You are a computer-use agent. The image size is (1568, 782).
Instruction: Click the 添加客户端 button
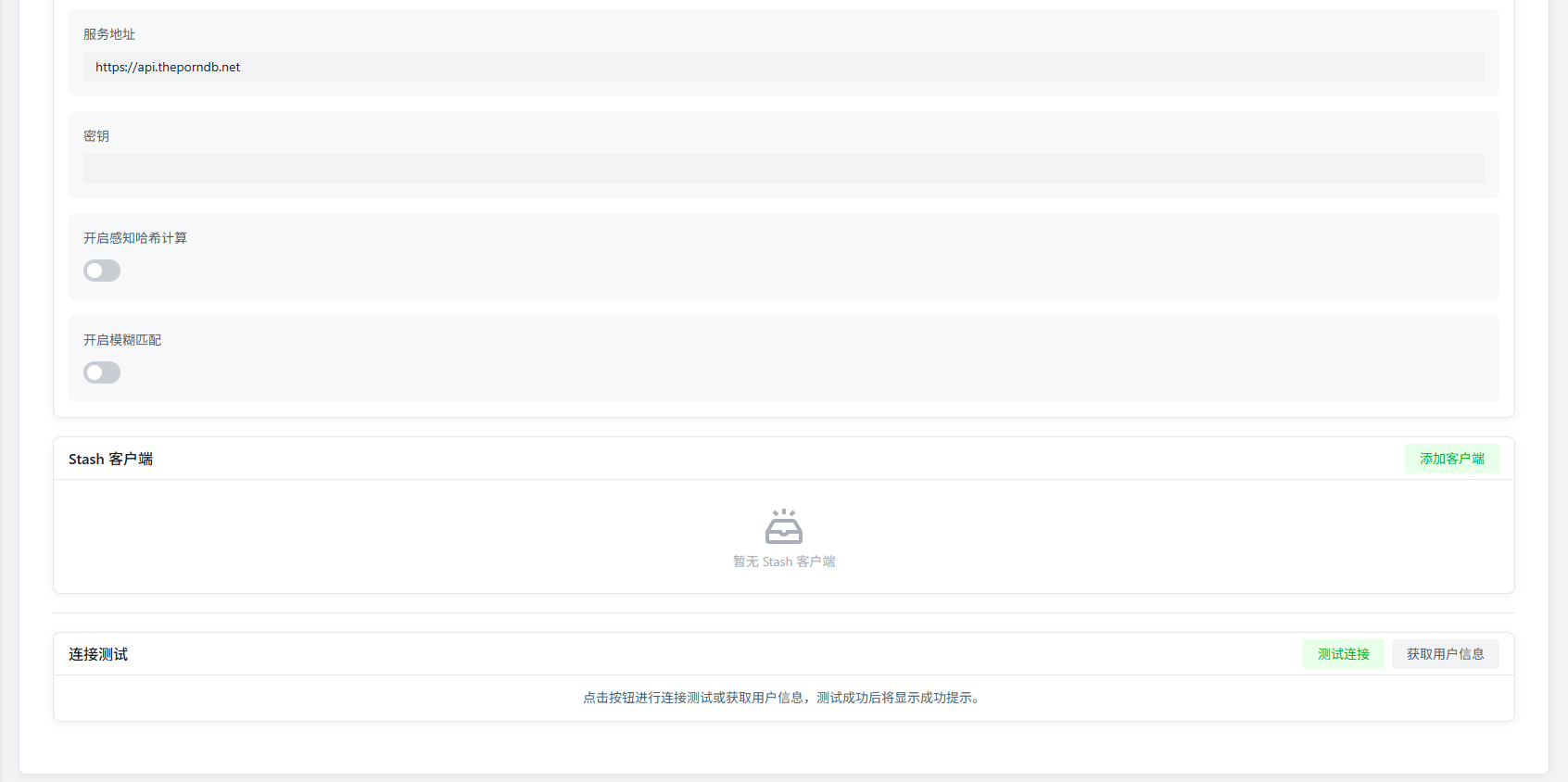tap(1451, 459)
